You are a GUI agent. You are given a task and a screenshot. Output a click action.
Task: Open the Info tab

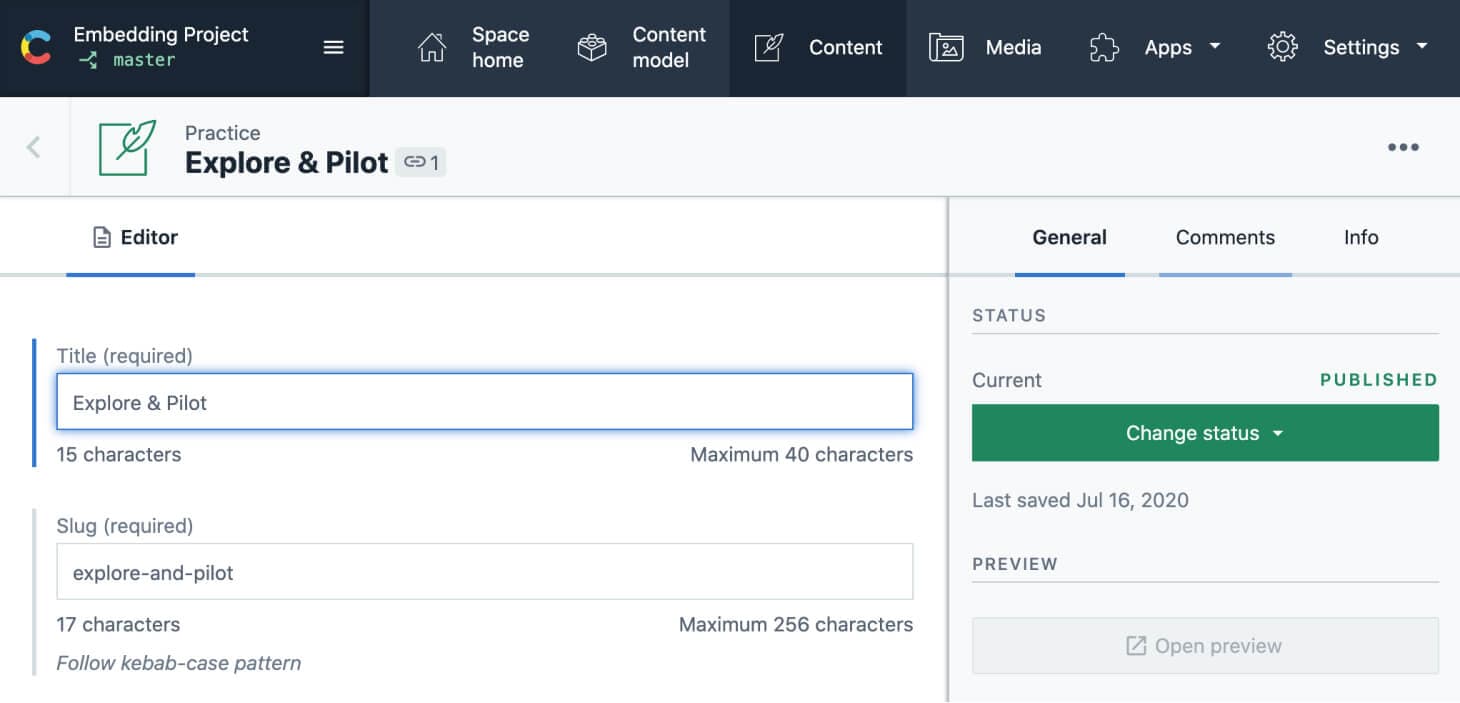click(1360, 237)
